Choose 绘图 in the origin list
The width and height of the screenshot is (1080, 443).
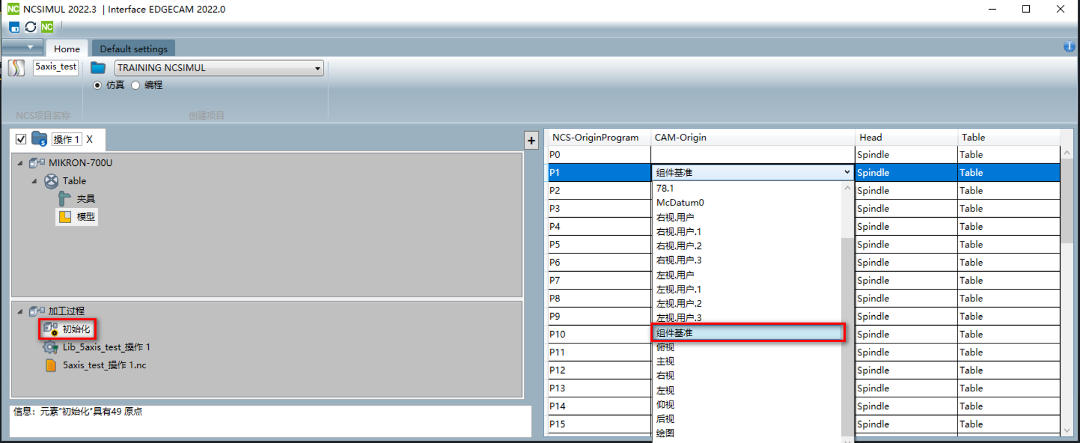tap(746, 433)
